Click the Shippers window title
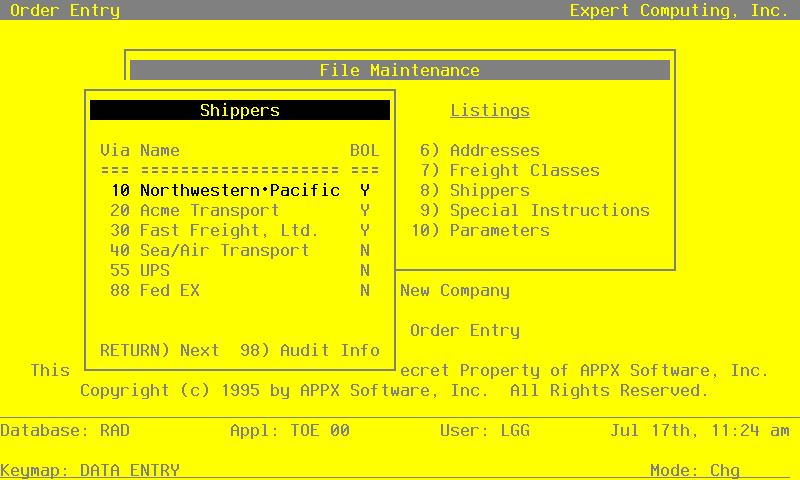 point(240,110)
